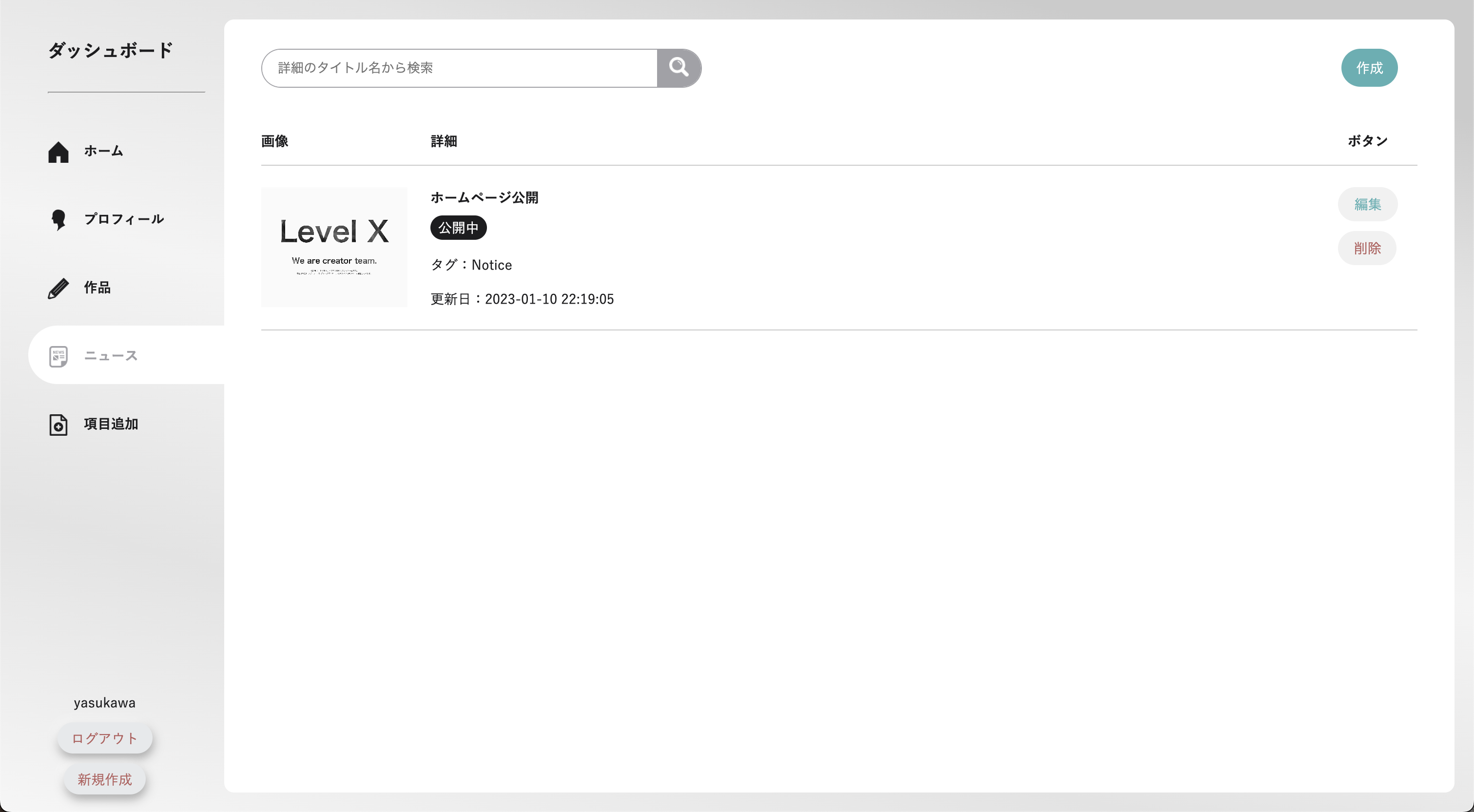Focus the title search input field
Viewport: 1474px width, 812px height.
pos(459,68)
